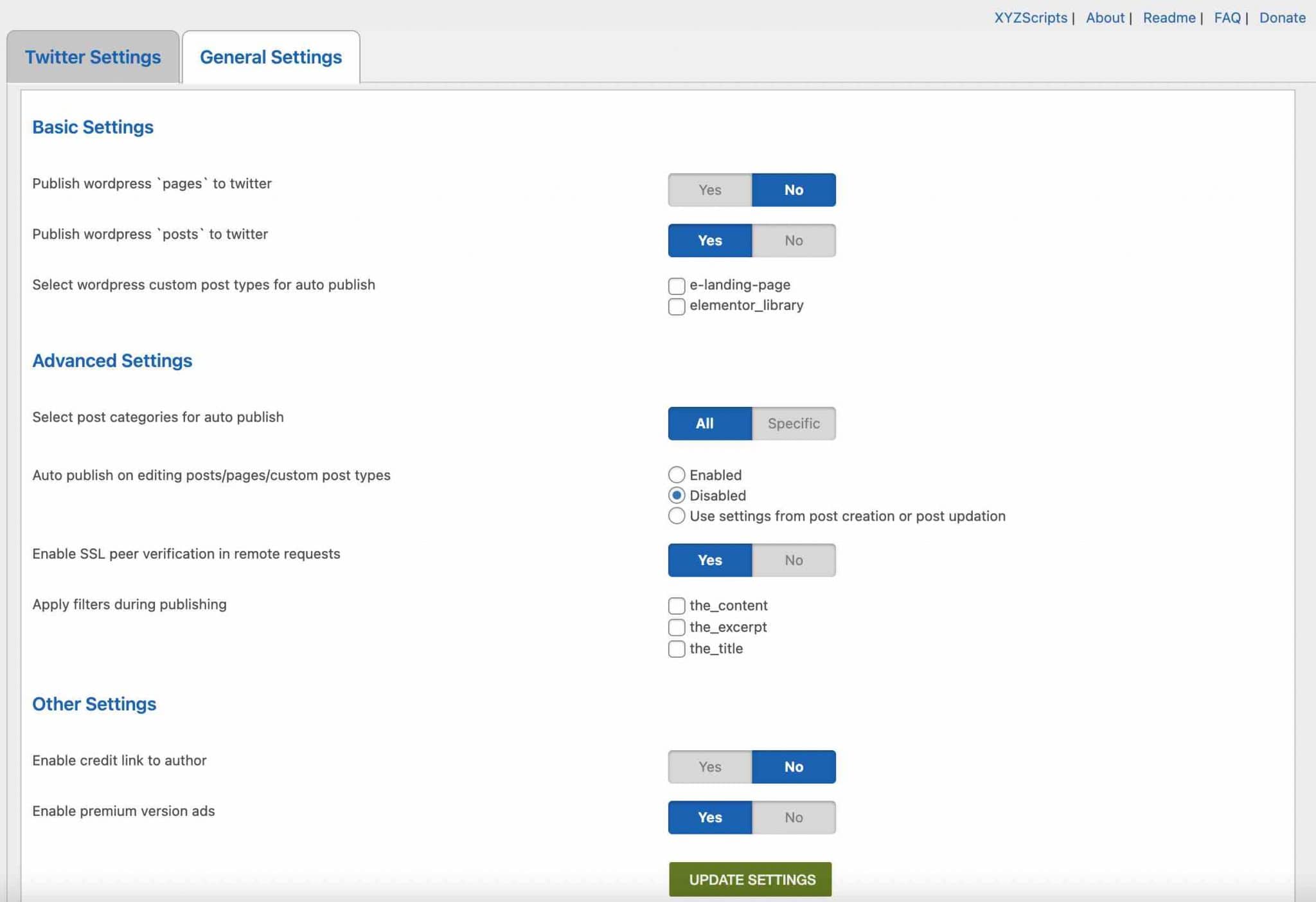This screenshot has width=1316, height=902.
Task: Click the Enable premium version ads label
Action: coord(123,811)
